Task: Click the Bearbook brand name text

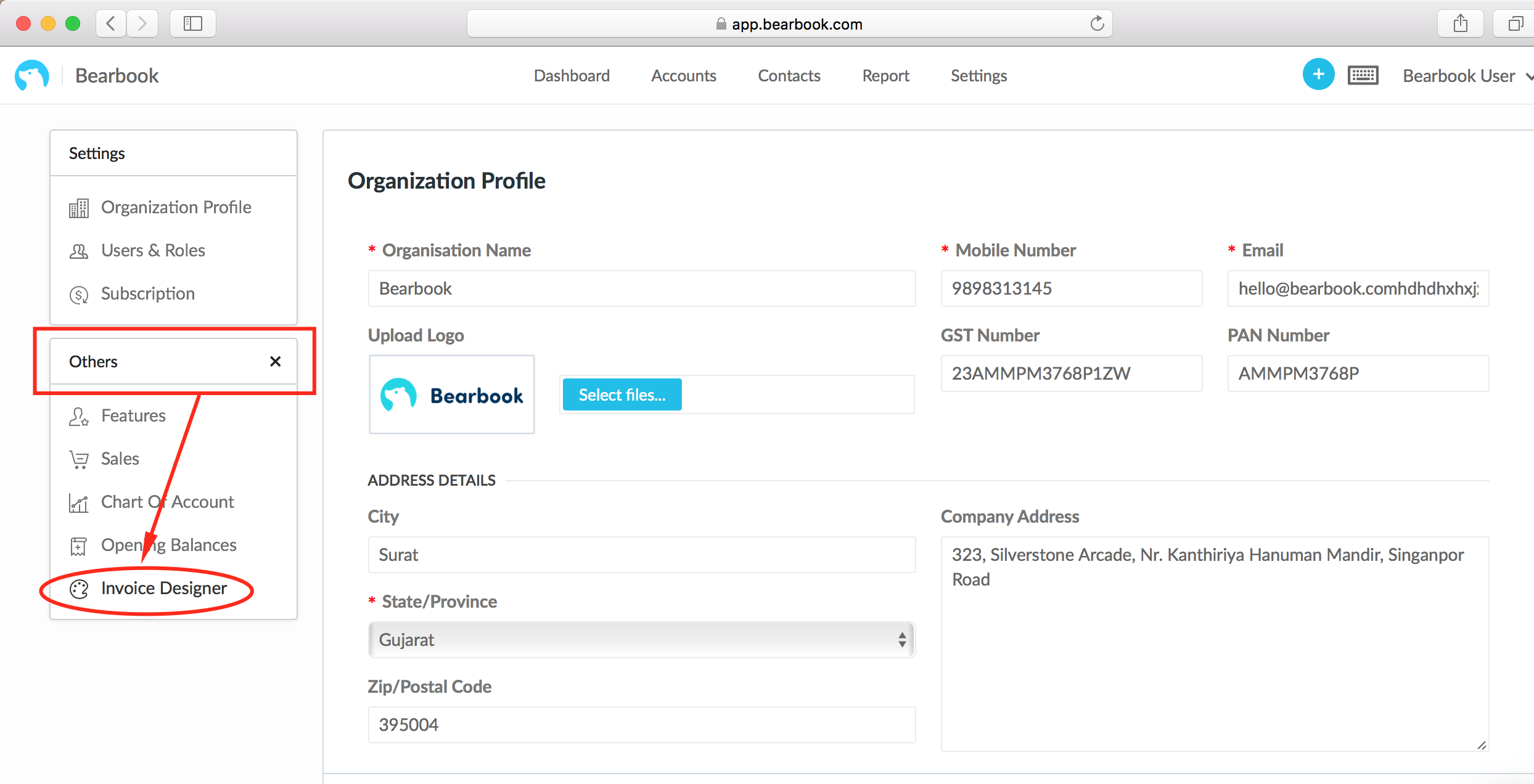Action: click(x=117, y=76)
